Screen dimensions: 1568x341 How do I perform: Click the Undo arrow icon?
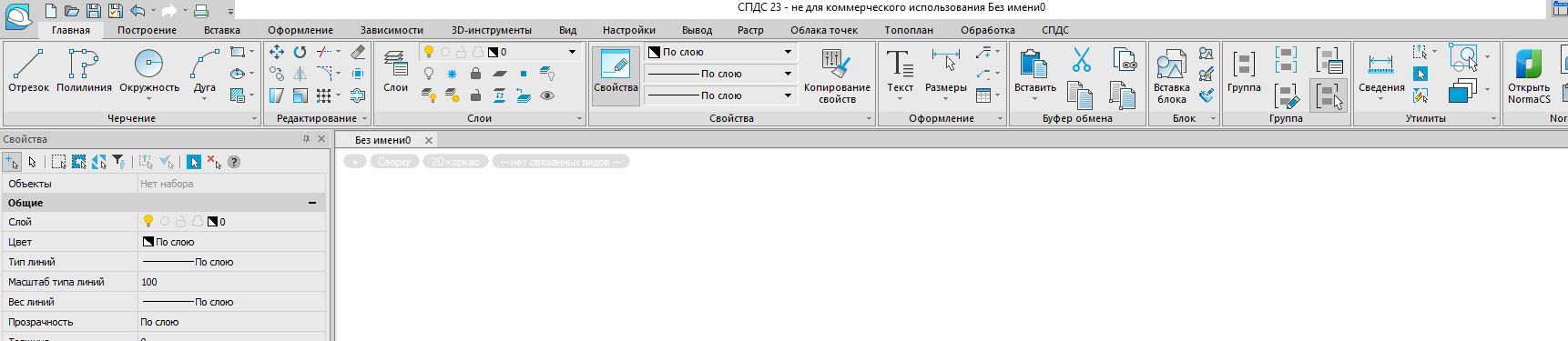[x=137, y=11]
